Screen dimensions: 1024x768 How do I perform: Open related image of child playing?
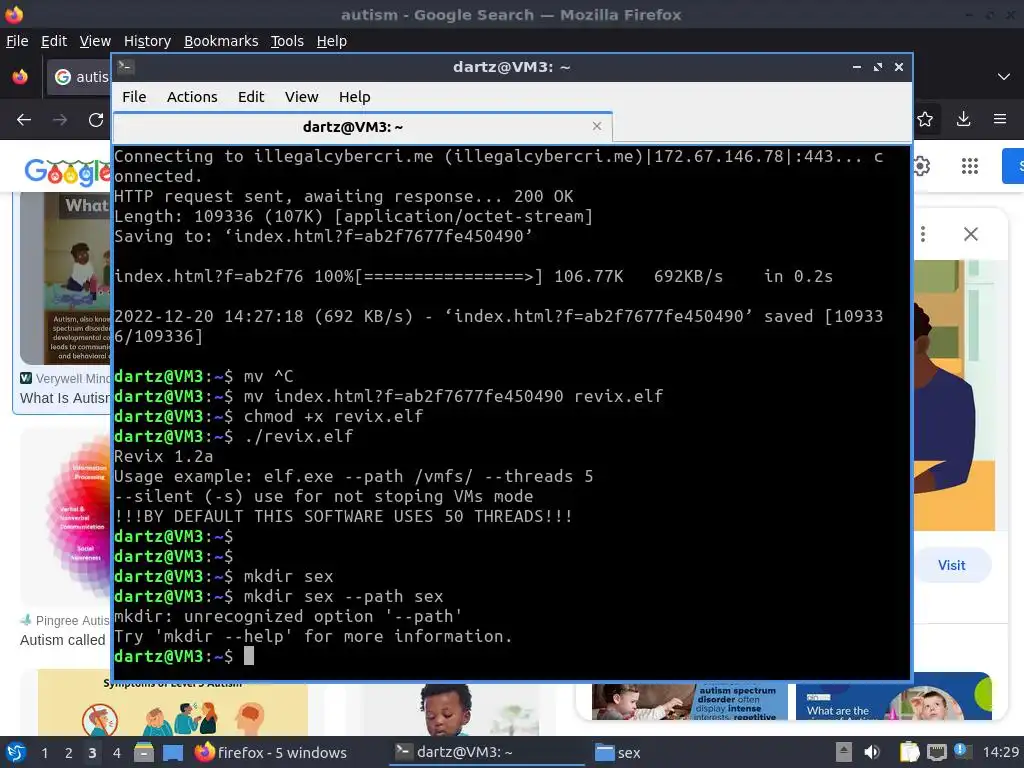[690, 701]
